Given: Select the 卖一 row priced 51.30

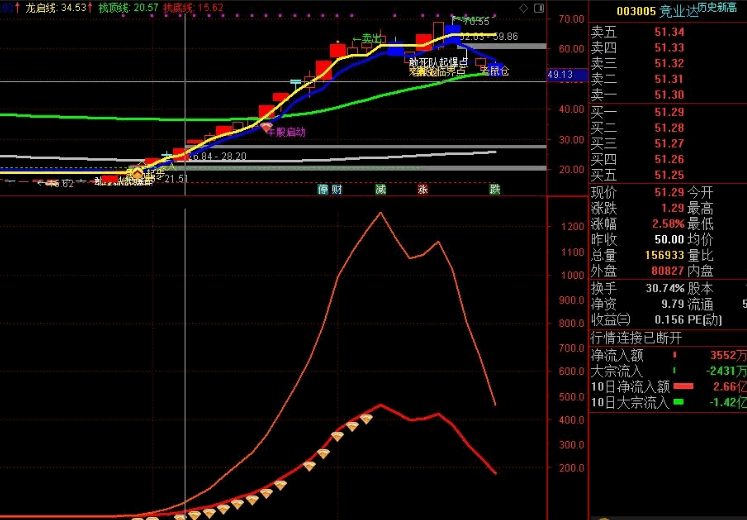Looking at the screenshot, I should point(668,95).
